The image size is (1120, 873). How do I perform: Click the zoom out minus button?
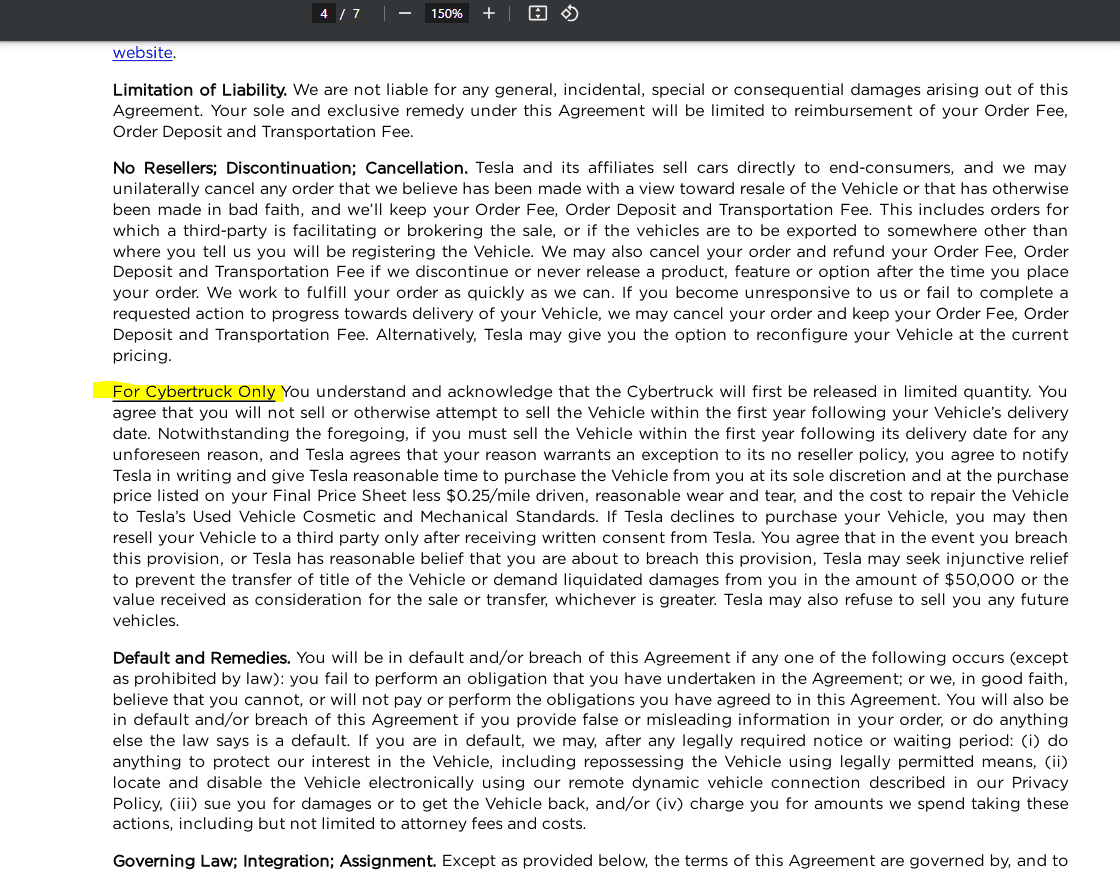(405, 14)
